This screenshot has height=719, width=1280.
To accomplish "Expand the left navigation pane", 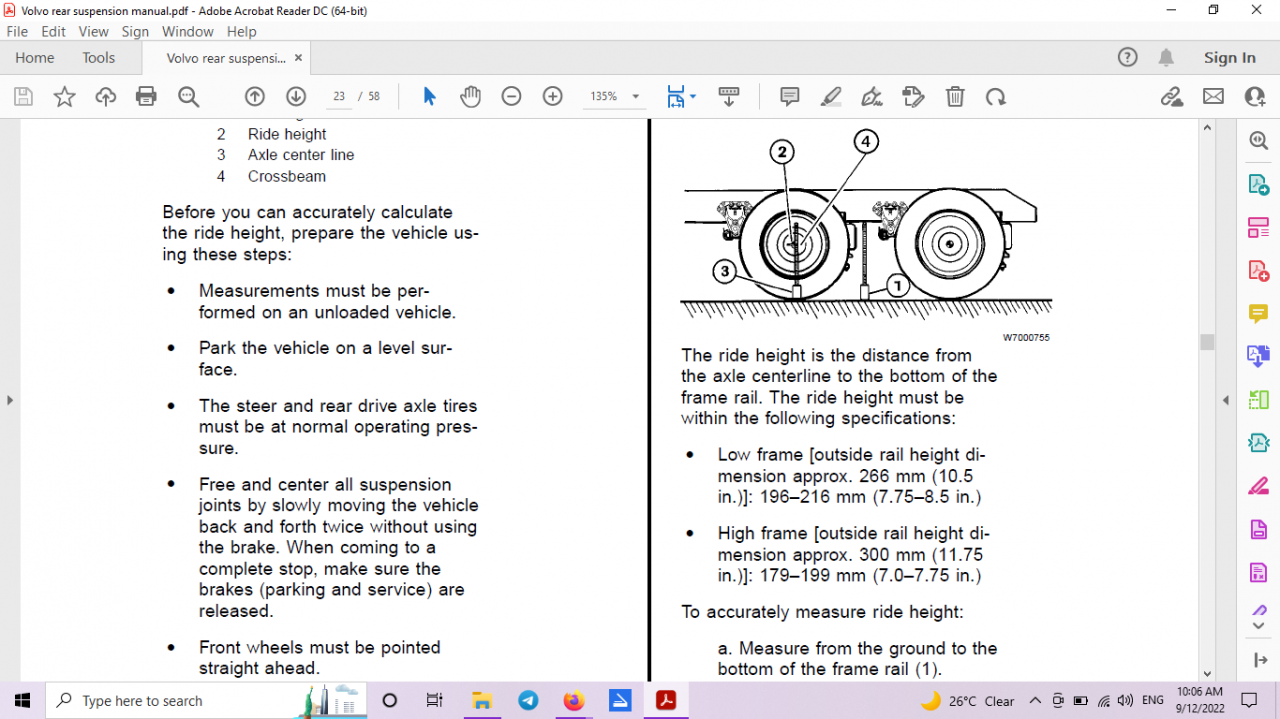I will pos(10,400).
